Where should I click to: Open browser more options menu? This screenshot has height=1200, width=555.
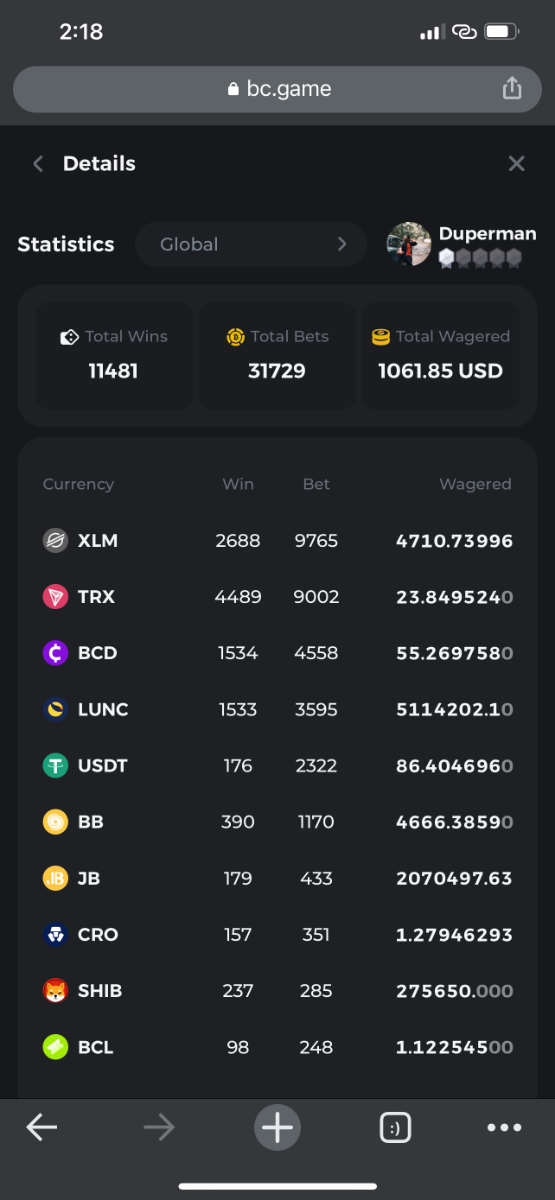click(x=504, y=1128)
